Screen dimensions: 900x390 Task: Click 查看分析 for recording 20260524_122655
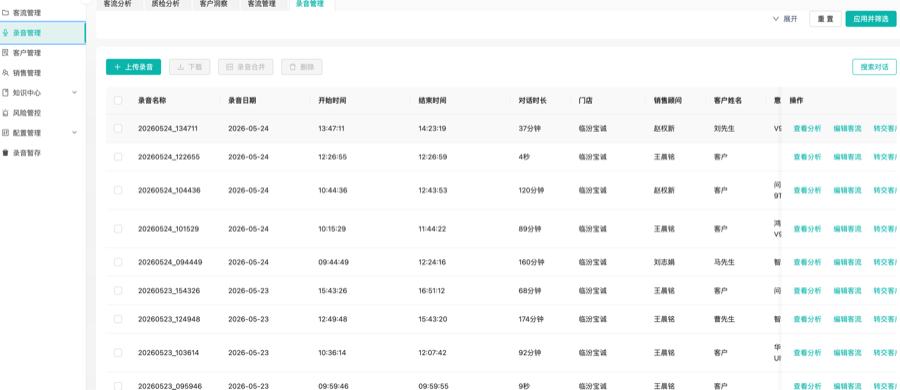point(808,157)
